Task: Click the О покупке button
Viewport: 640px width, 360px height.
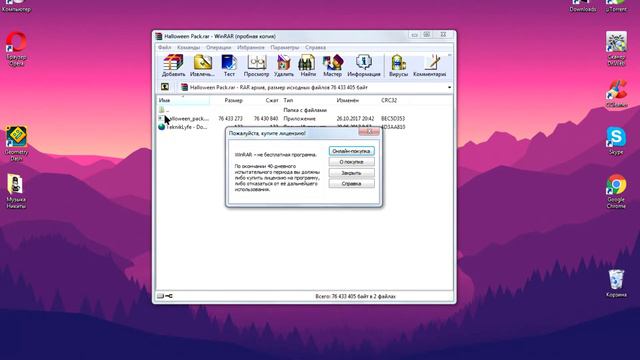Action: point(351,162)
